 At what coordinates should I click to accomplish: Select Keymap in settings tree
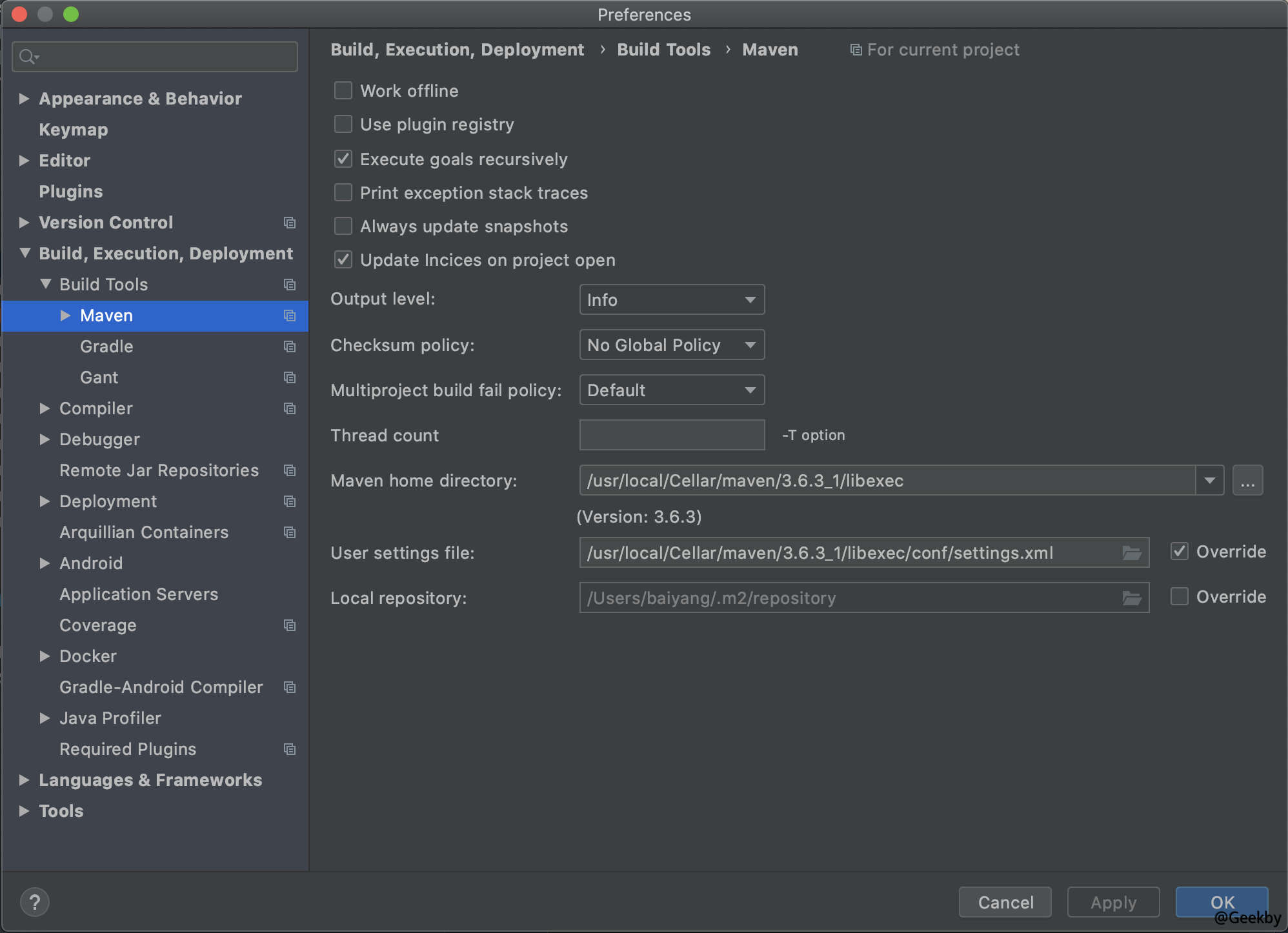point(73,130)
